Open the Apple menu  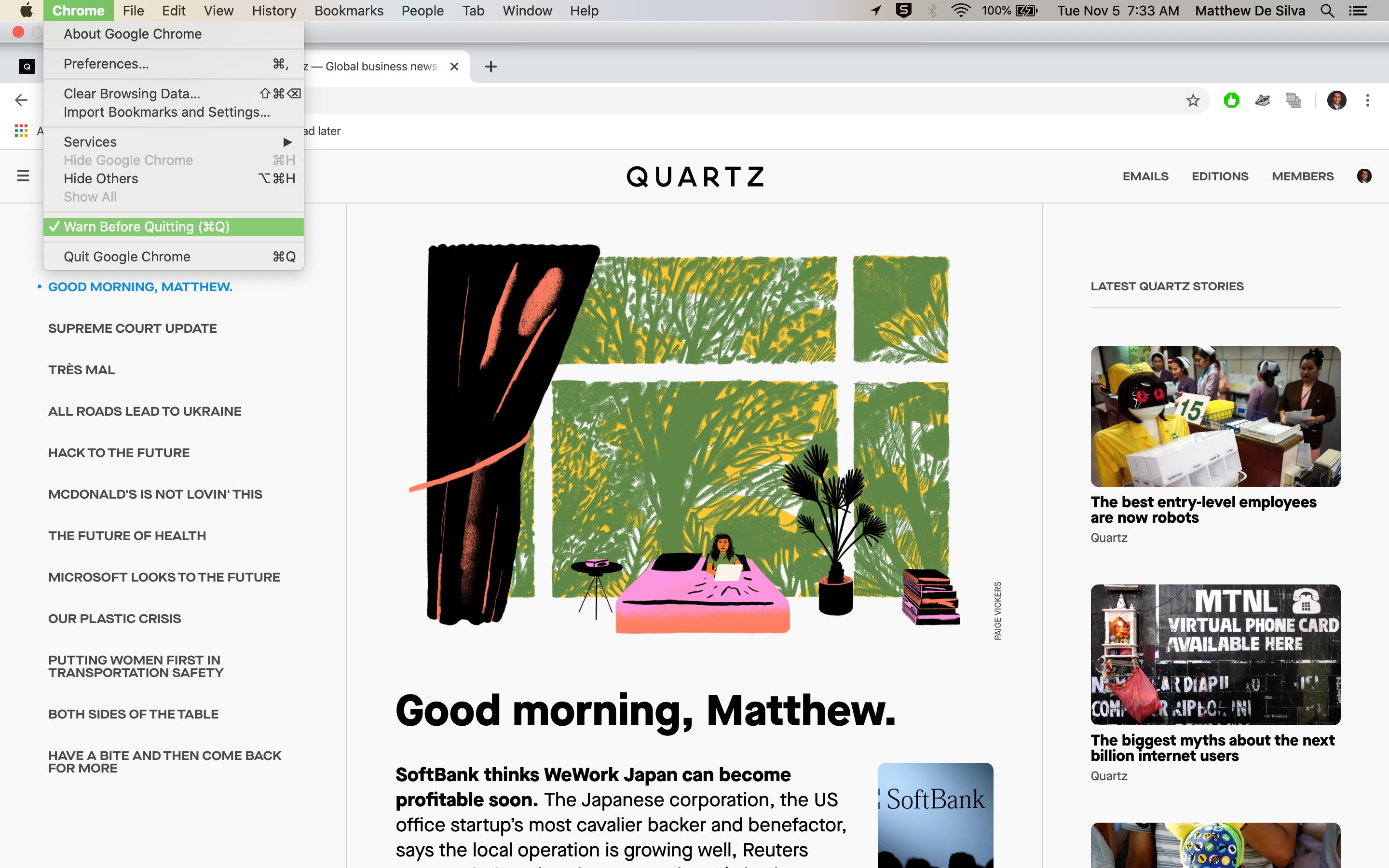pyautogui.click(x=27, y=10)
